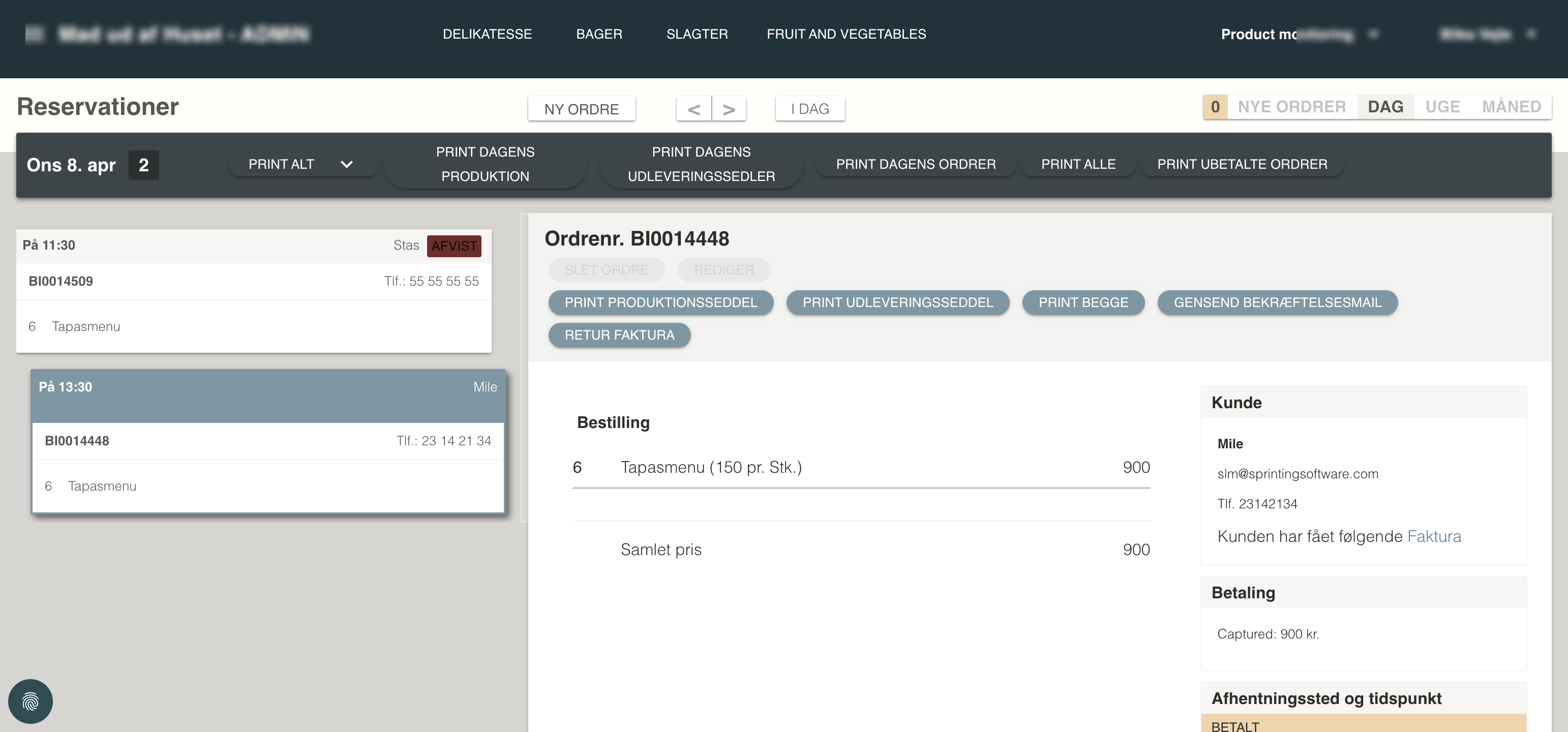The width and height of the screenshot is (1568, 732).
Task: Go to next day arrow
Action: click(729, 109)
